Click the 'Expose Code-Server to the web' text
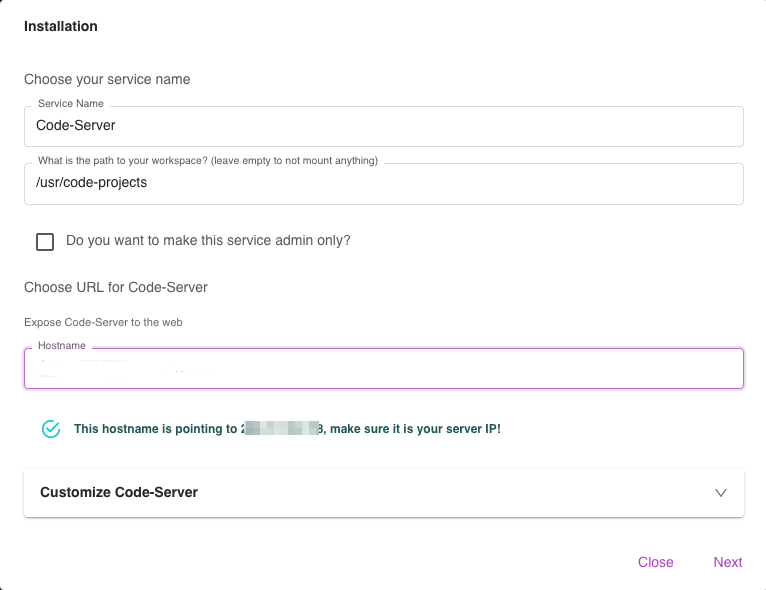This screenshot has height=590, width=766. (103, 323)
